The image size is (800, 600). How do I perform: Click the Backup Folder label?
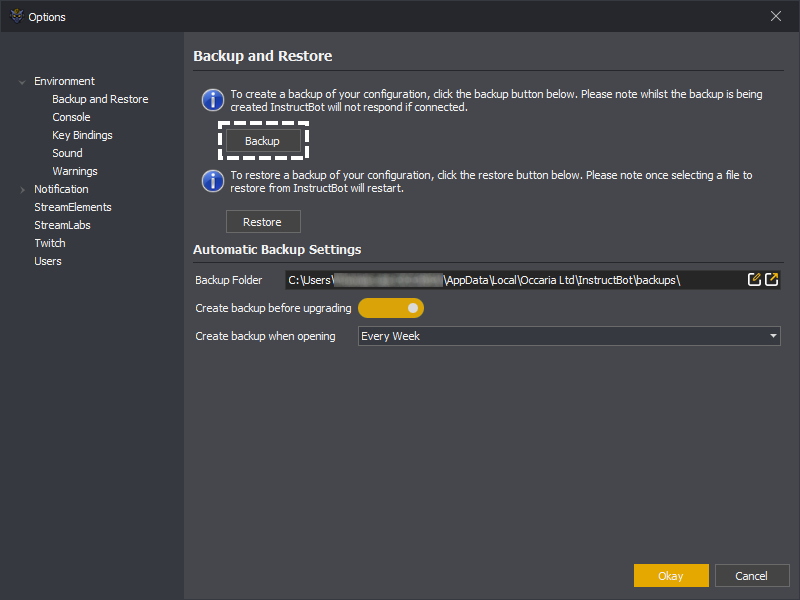229,280
